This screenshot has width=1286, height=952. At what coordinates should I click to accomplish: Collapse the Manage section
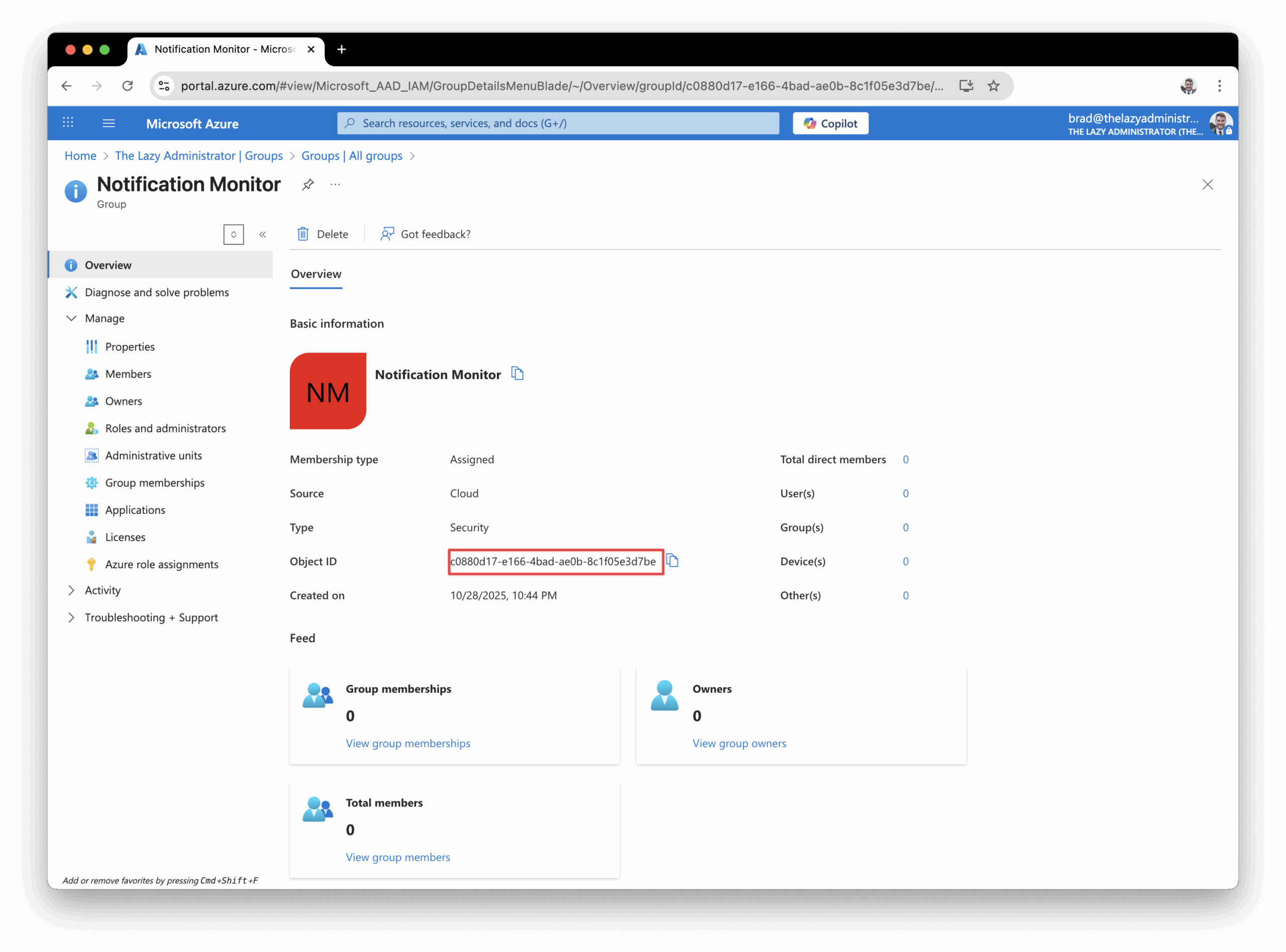(x=71, y=318)
